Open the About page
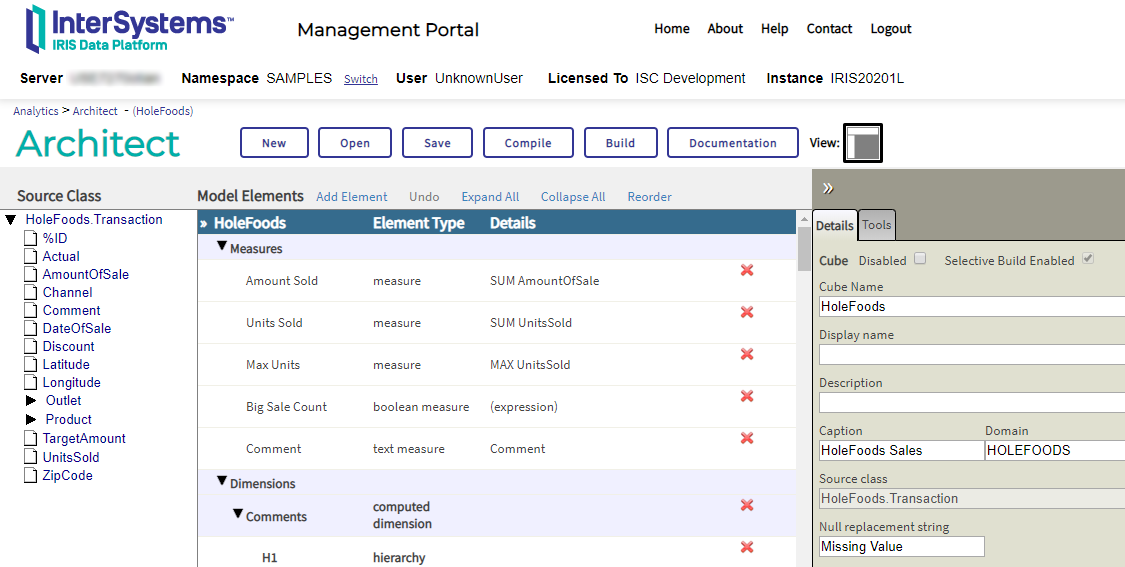The height and width of the screenshot is (567, 1125). [725, 29]
